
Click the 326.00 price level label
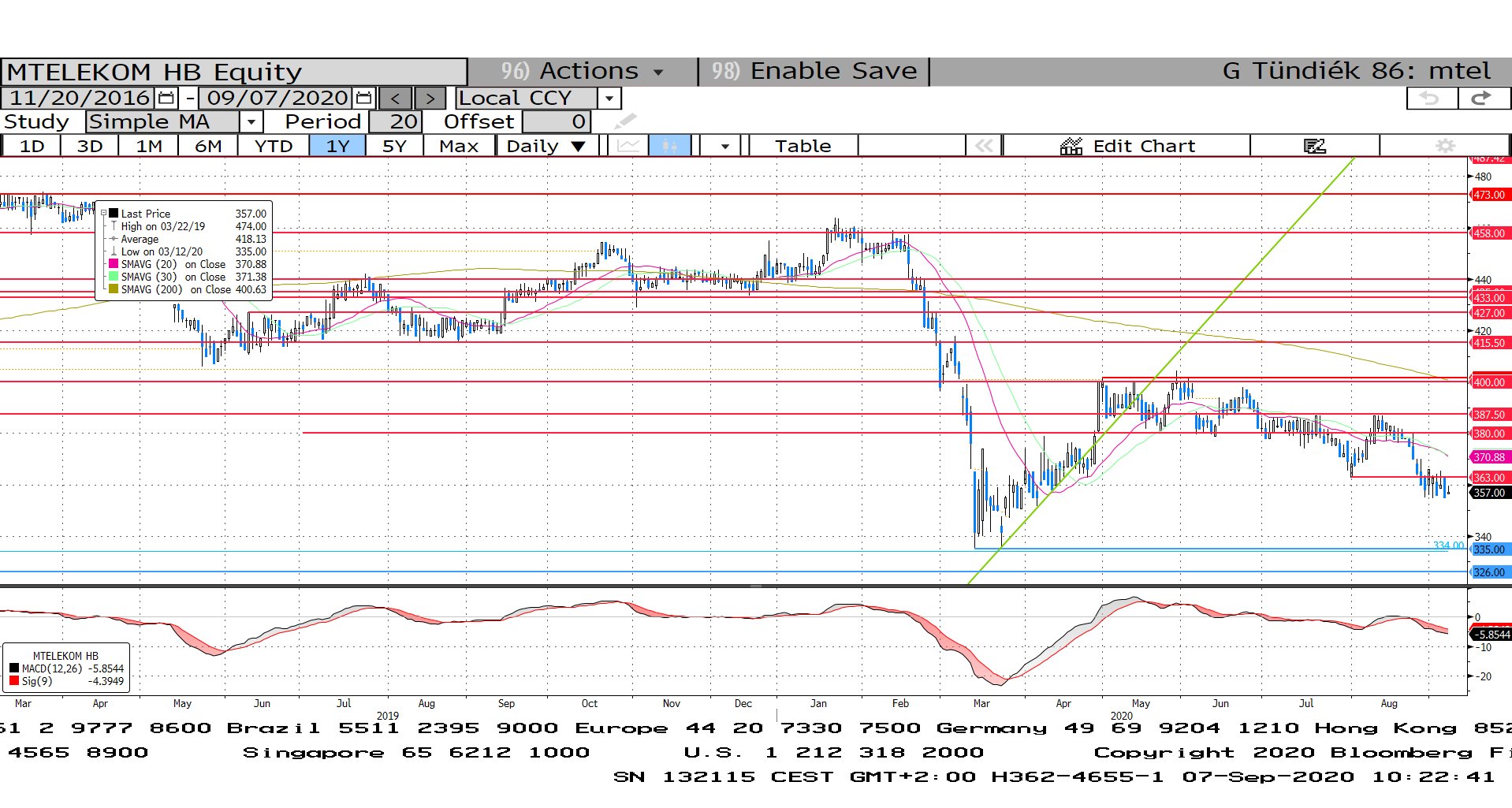[1490, 572]
